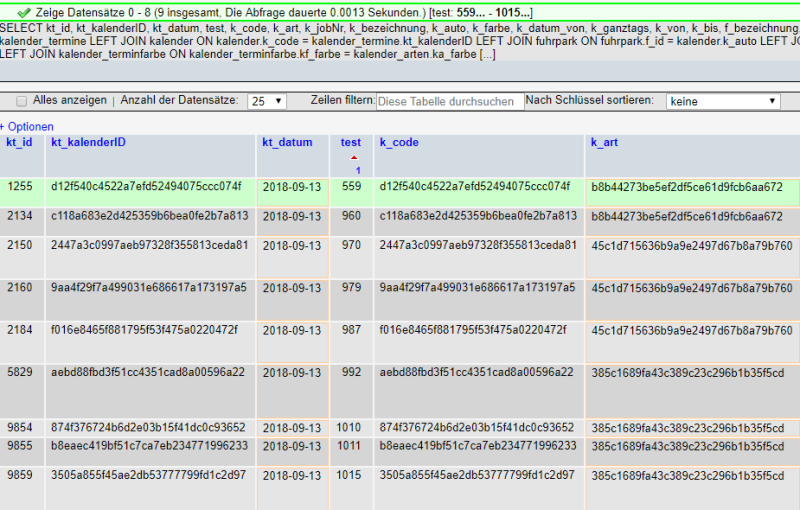Sort by the kt_datum column header
The height and width of the screenshot is (510, 800).
[287, 143]
